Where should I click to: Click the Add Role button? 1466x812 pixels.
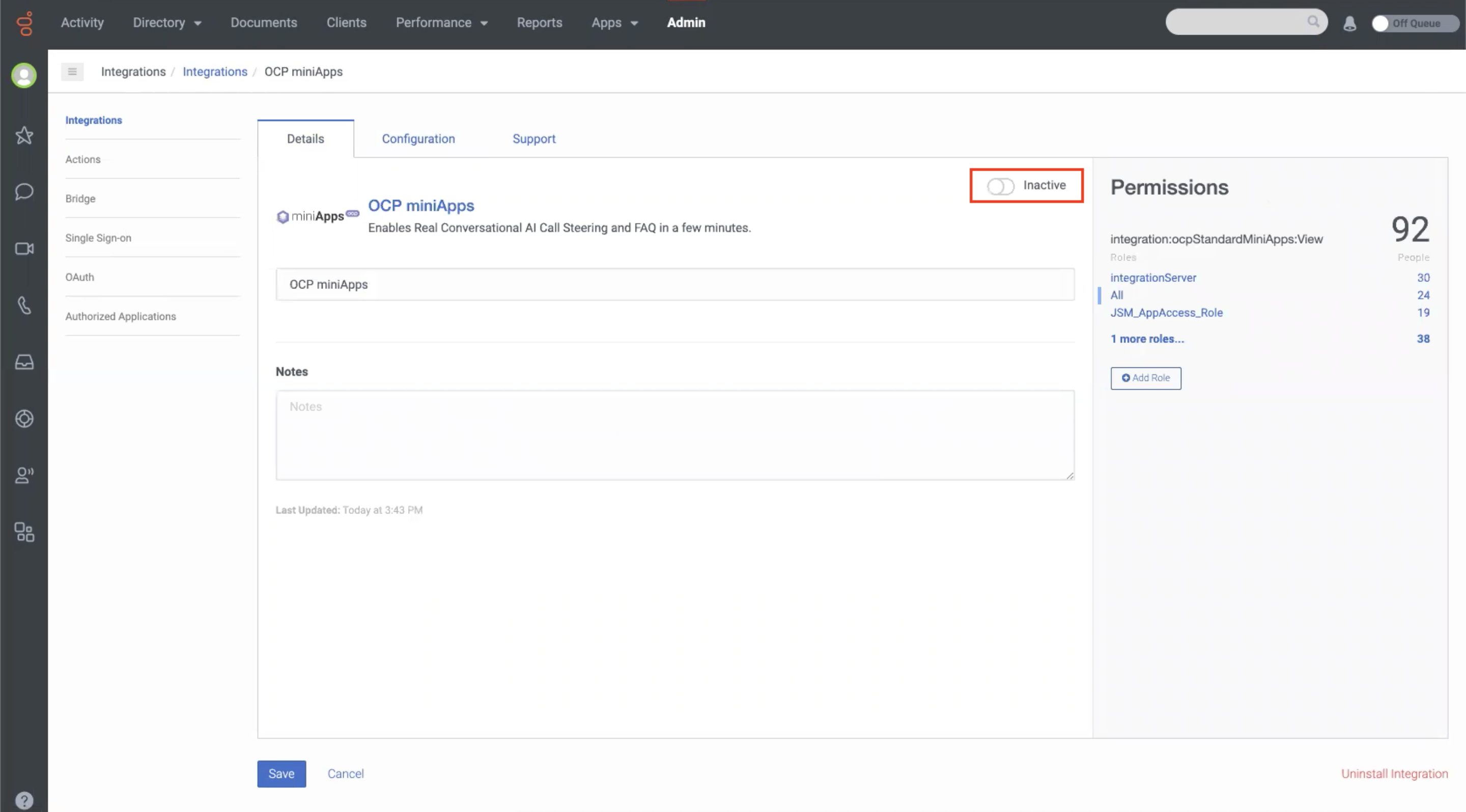tap(1146, 378)
